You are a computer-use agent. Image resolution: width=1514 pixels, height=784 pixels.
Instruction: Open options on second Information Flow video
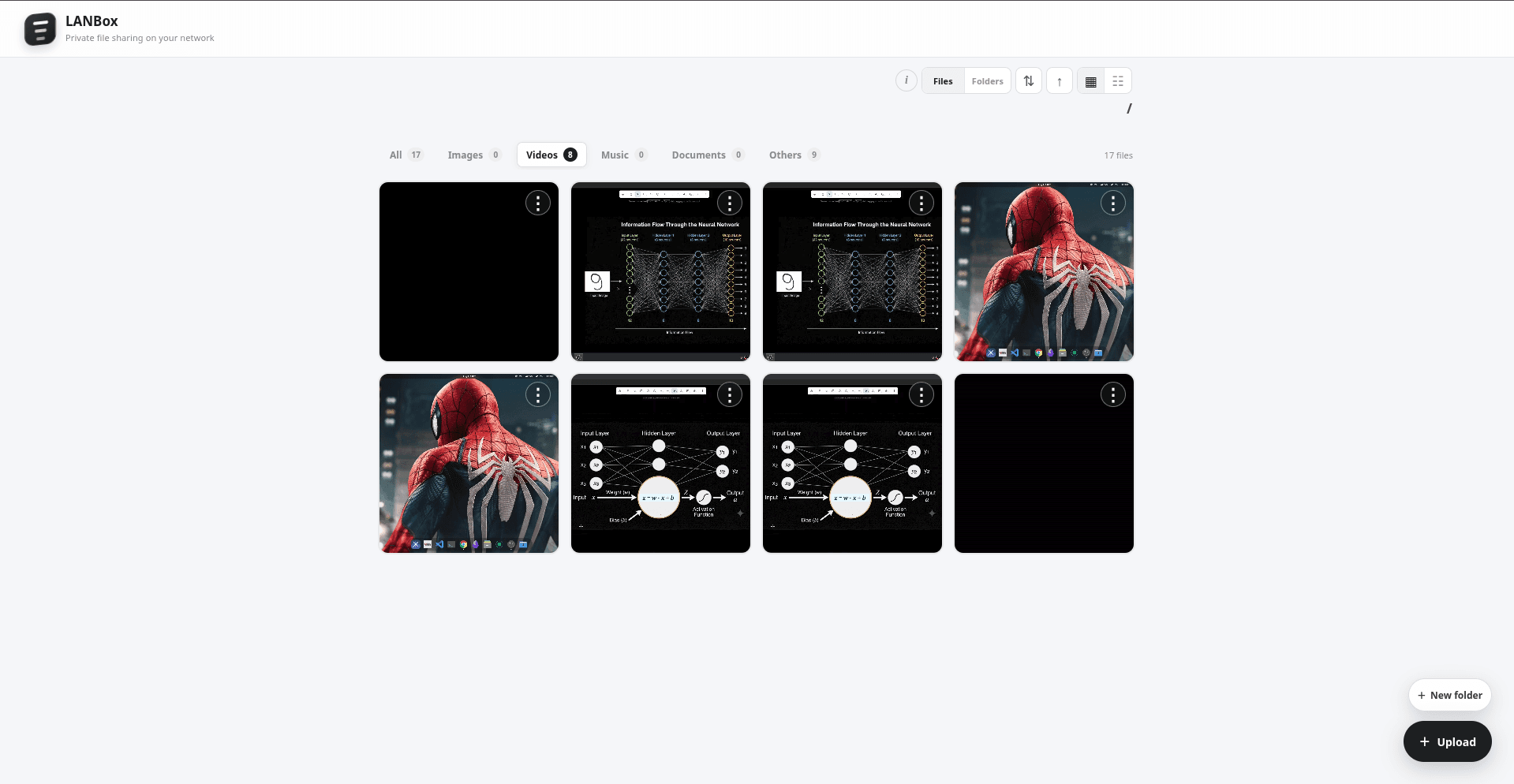click(921, 203)
